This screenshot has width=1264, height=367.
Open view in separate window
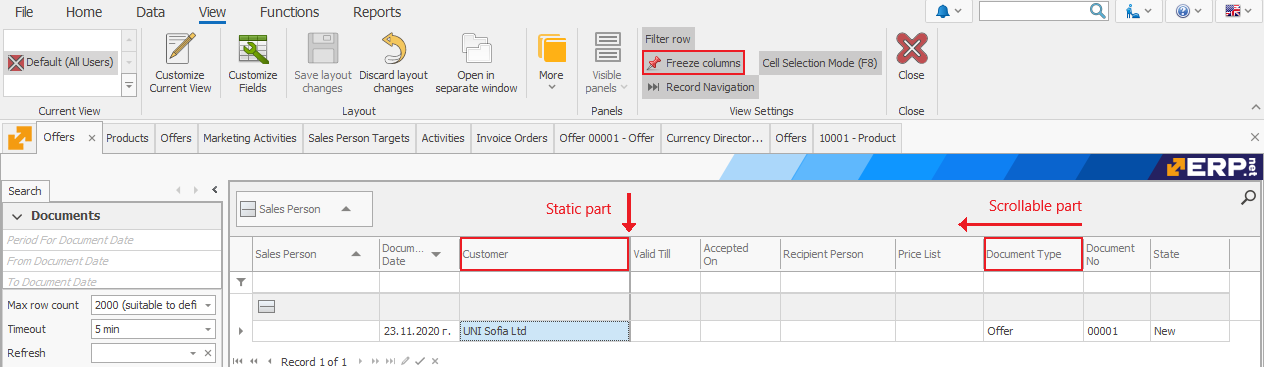[x=476, y=63]
